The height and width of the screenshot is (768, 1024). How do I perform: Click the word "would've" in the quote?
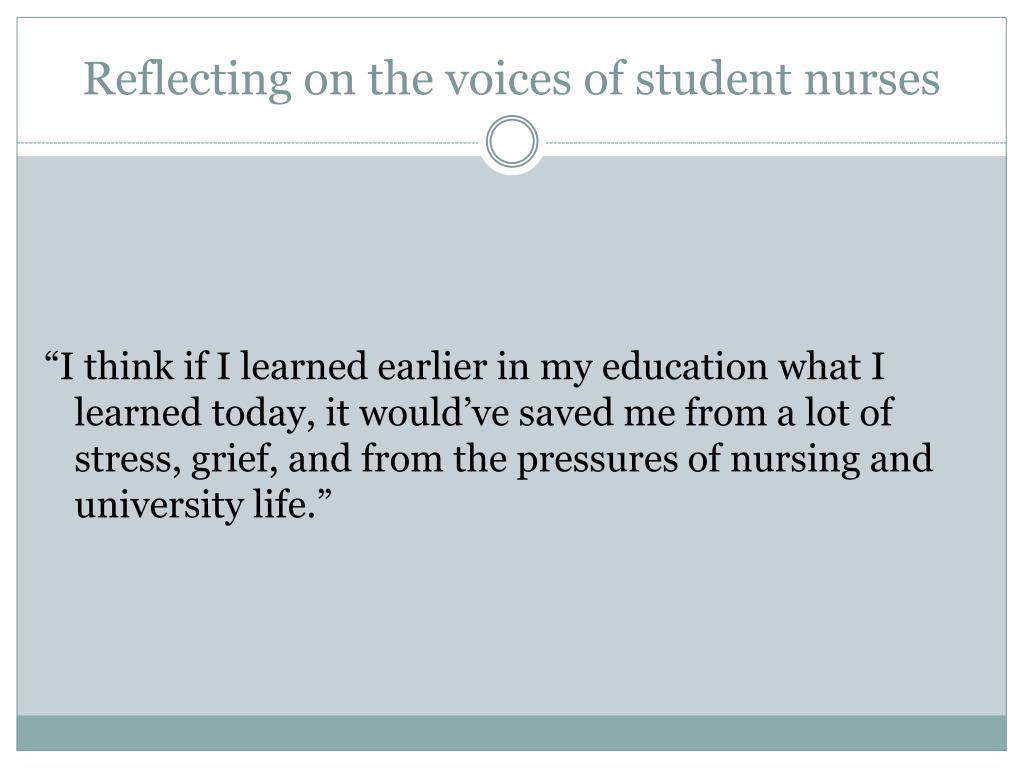pyautogui.click(x=434, y=413)
